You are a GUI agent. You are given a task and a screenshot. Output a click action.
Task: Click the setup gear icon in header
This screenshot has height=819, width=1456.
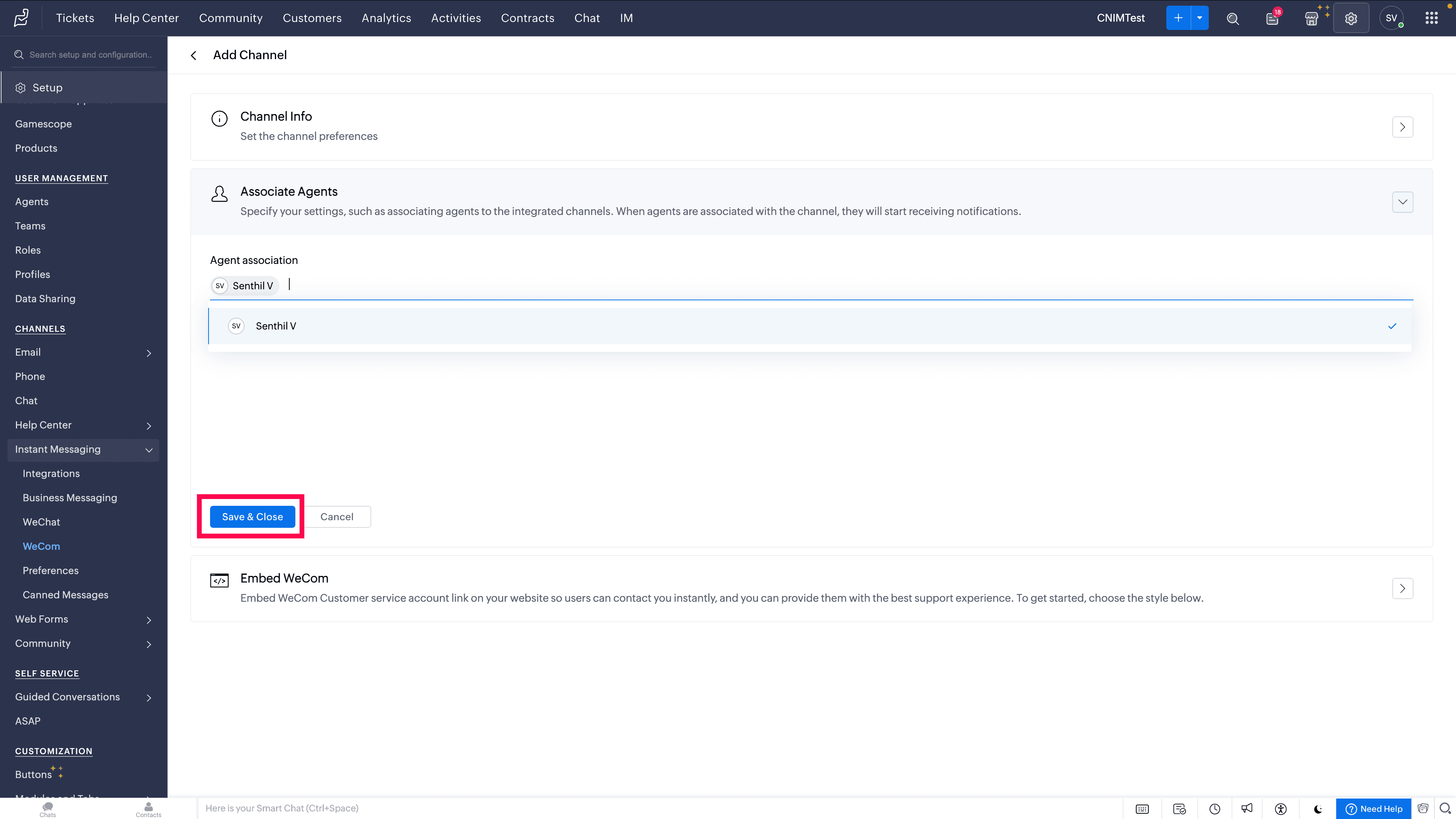tap(1351, 19)
